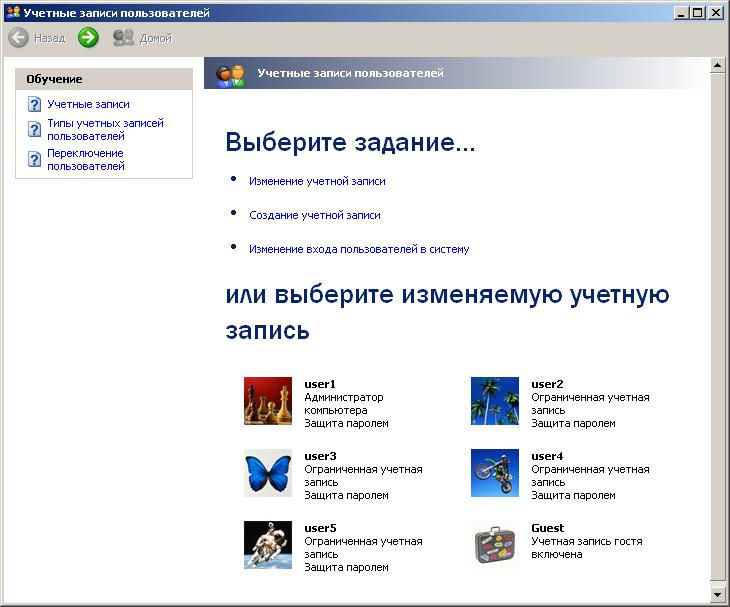Click the help icon beside Учетные записи
The width and height of the screenshot is (730, 607).
[x=34, y=104]
